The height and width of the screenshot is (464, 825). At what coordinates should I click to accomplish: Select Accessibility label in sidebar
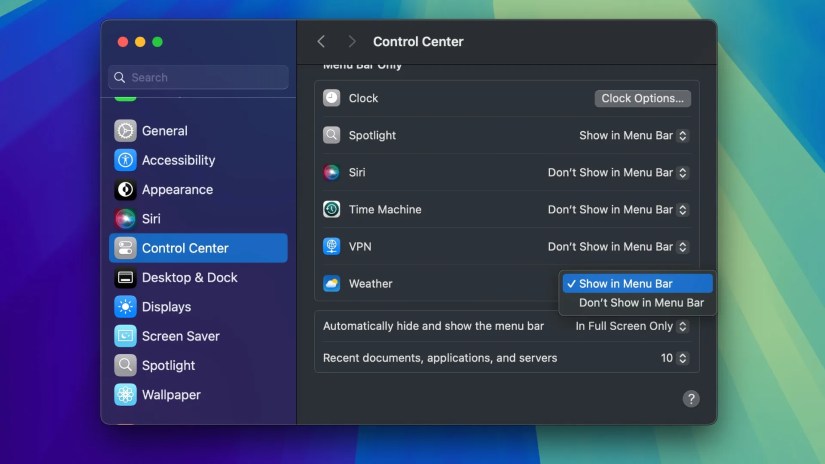pyautogui.click(x=178, y=160)
